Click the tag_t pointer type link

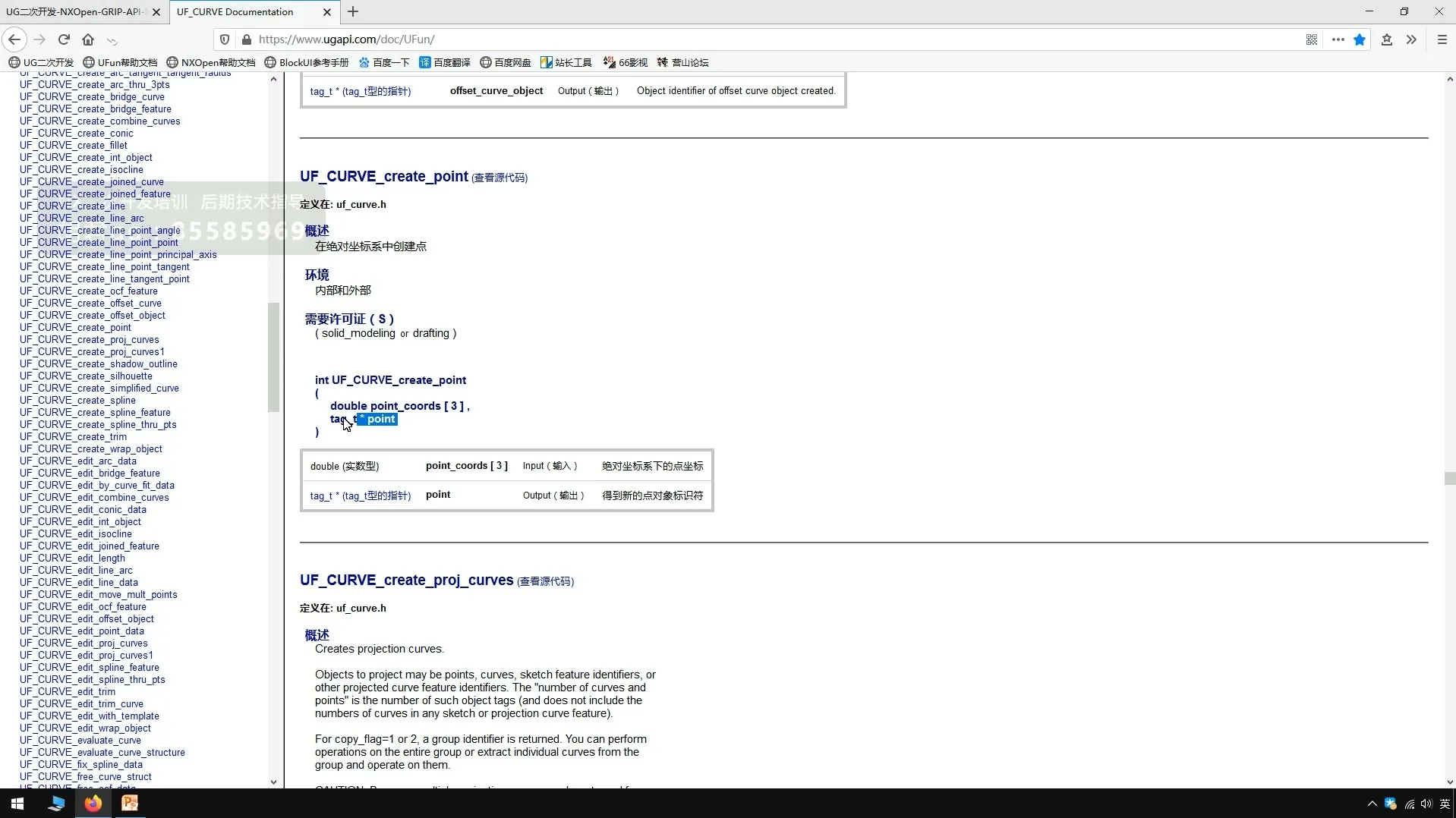pos(360,496)
